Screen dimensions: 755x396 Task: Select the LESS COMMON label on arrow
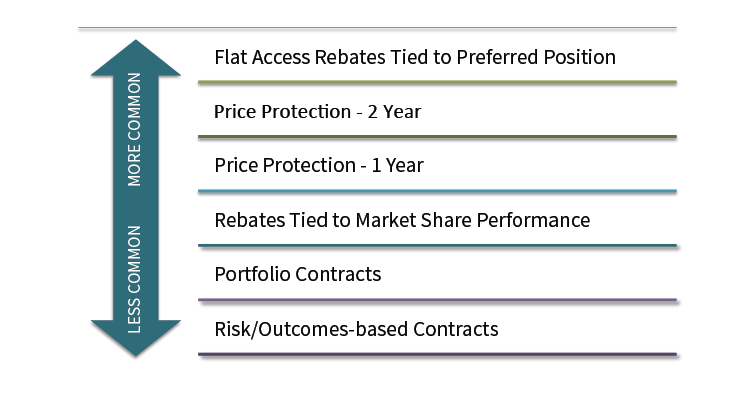[134, 279]
